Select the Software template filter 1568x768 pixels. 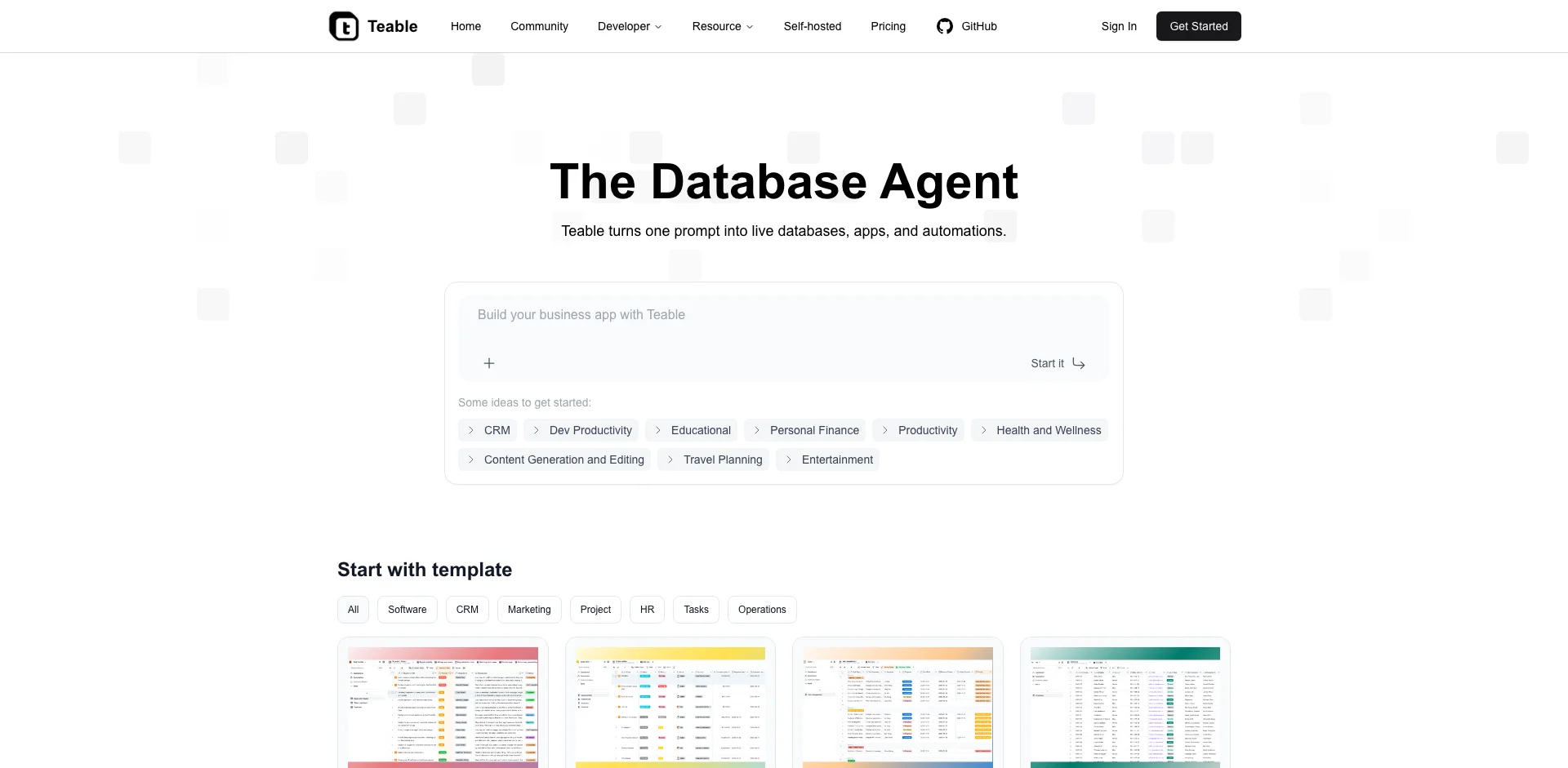[x=407, y=610]
